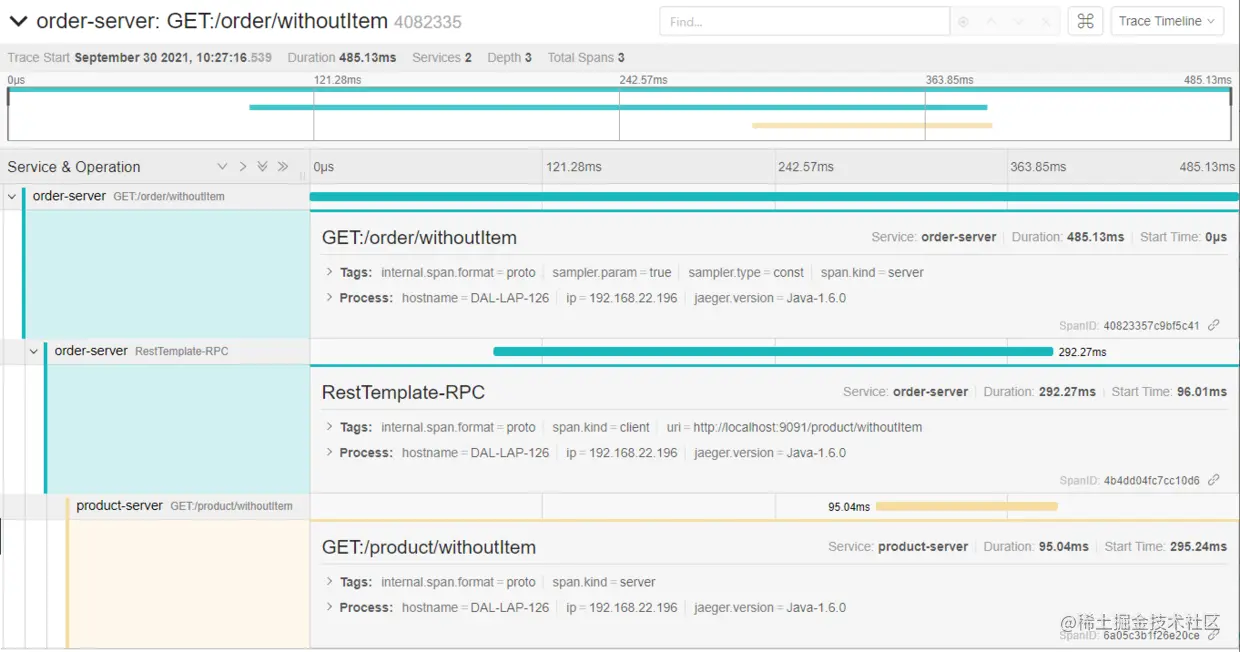Copy link for SpanID 4b4dd04fc7cc10d6
The image size is (1240, 652).
point(1214,481)
